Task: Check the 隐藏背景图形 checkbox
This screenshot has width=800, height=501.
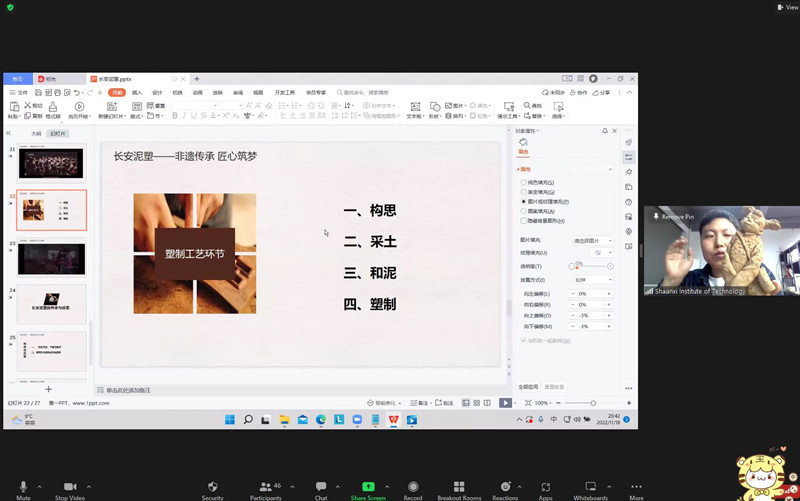Action: [x=523, y=220]
